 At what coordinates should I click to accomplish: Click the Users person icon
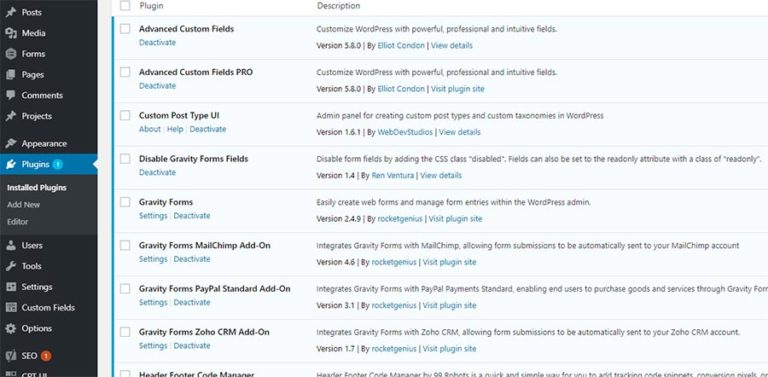11,245
